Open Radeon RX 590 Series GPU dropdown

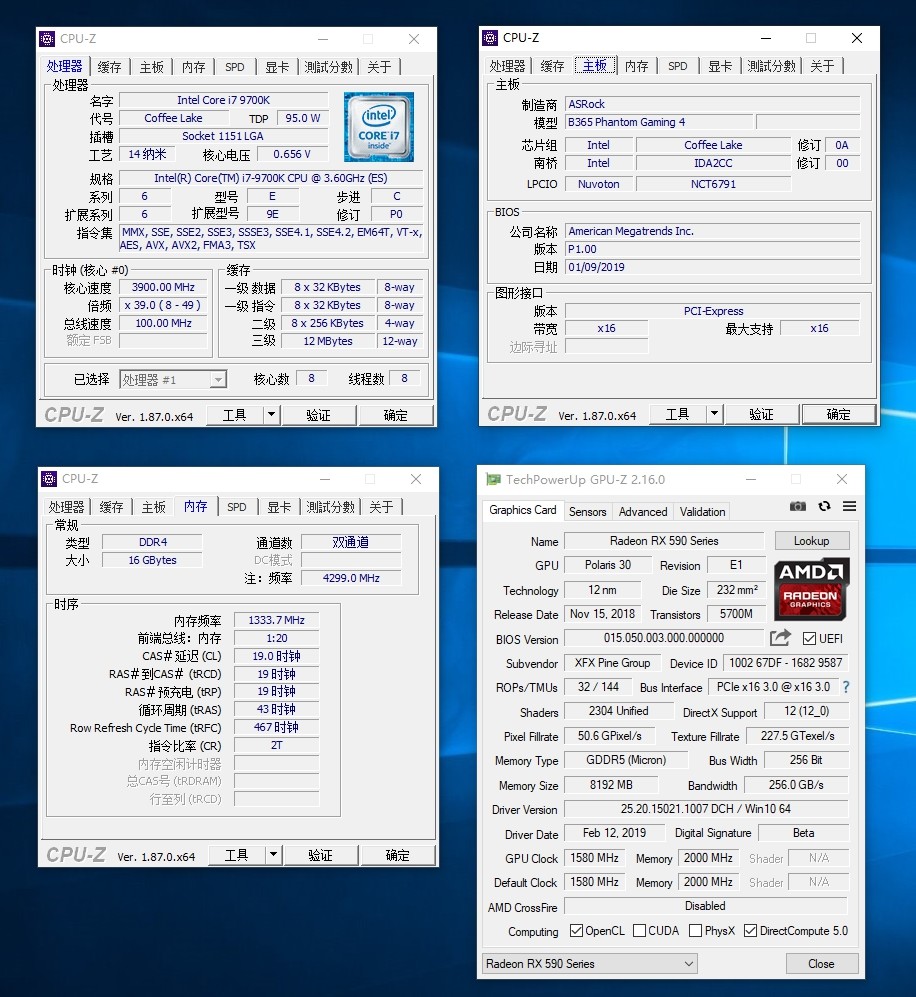point(590,963)
